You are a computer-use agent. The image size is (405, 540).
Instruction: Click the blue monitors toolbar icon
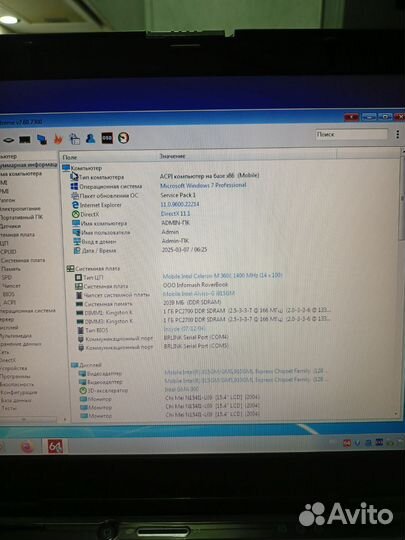(42, 139)
